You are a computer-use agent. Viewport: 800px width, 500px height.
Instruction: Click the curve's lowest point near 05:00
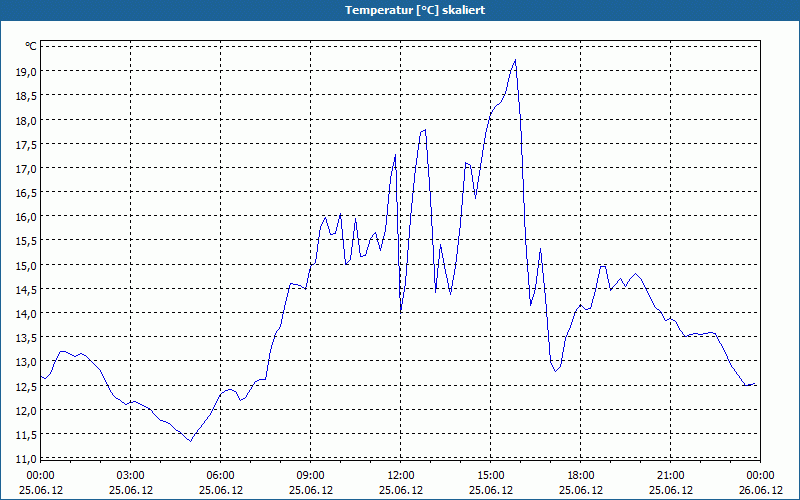pyautogui.click(x=190, y=441)
